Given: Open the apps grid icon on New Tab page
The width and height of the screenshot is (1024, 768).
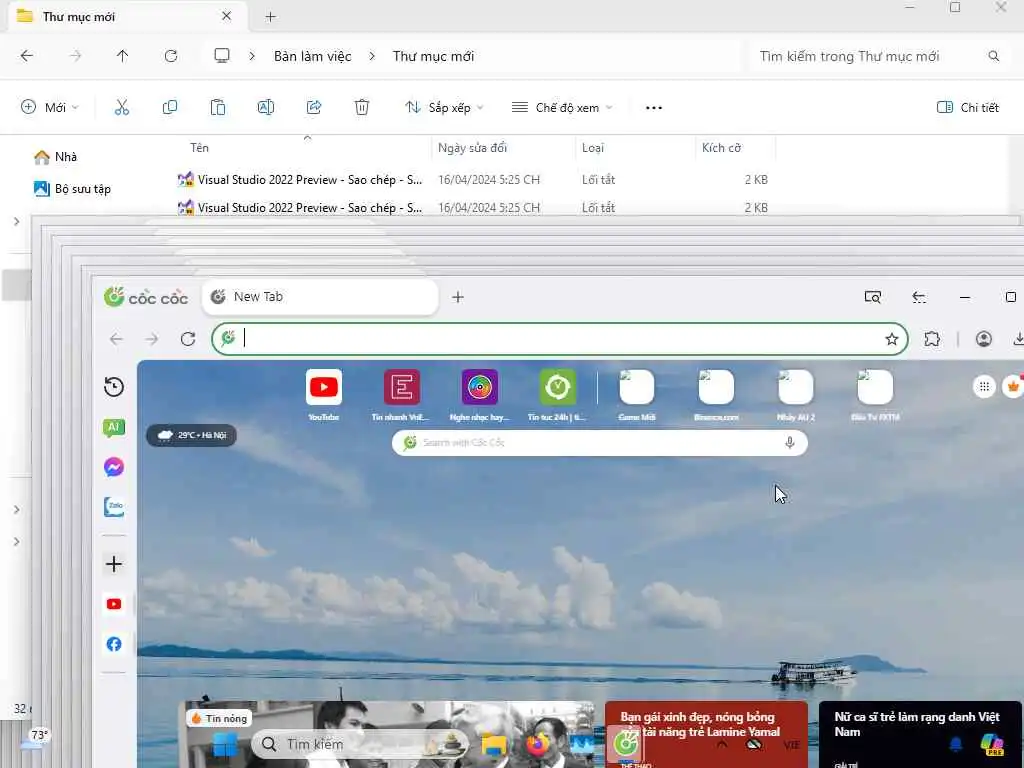Looking at the screenshot, I should pos(984,386).
